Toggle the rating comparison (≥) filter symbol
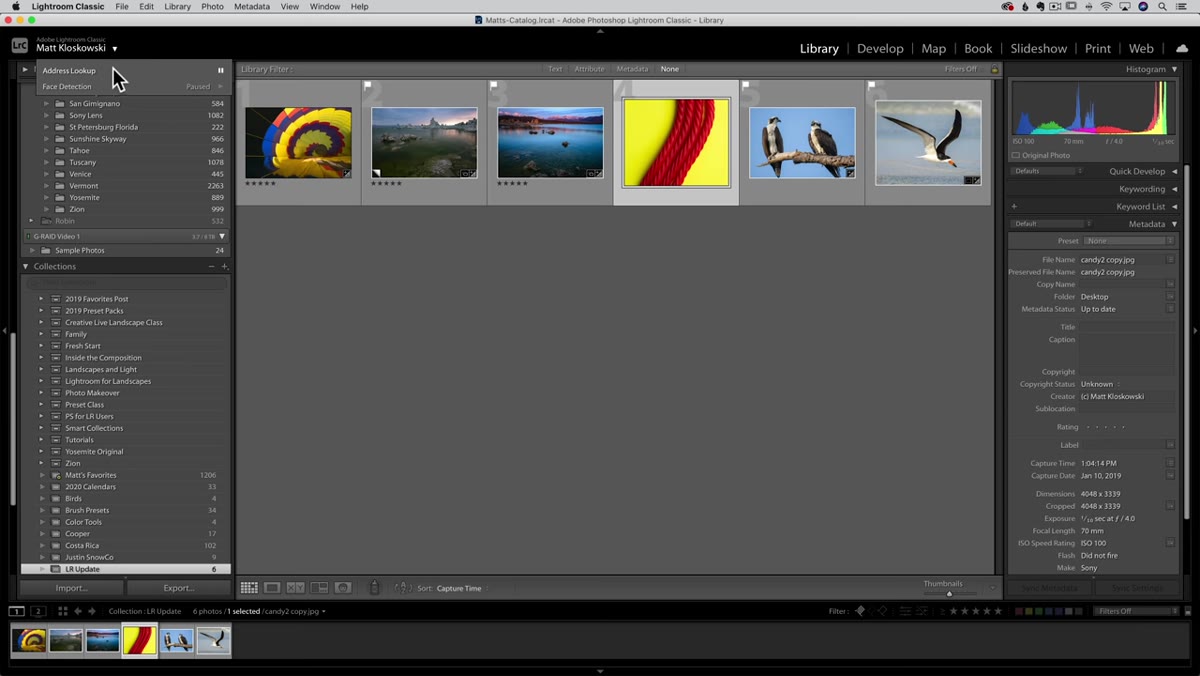Screen dimensions: 1200x676 [943, 611]
